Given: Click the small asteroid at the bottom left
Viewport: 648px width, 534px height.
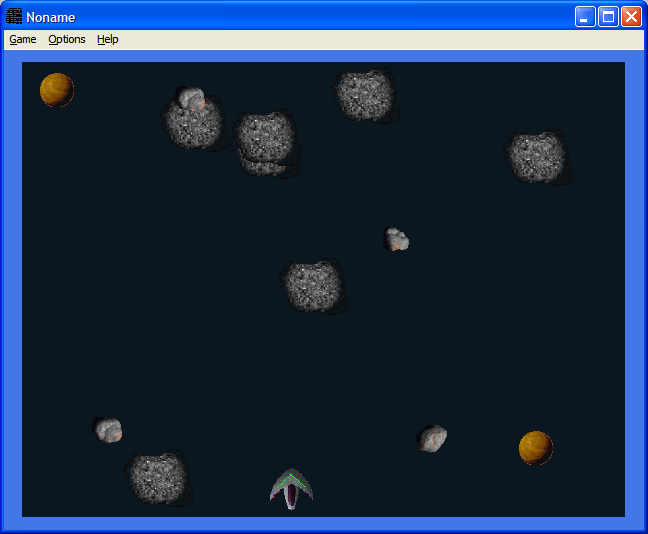Looking at the screenshot, I should tap(107, 430).
